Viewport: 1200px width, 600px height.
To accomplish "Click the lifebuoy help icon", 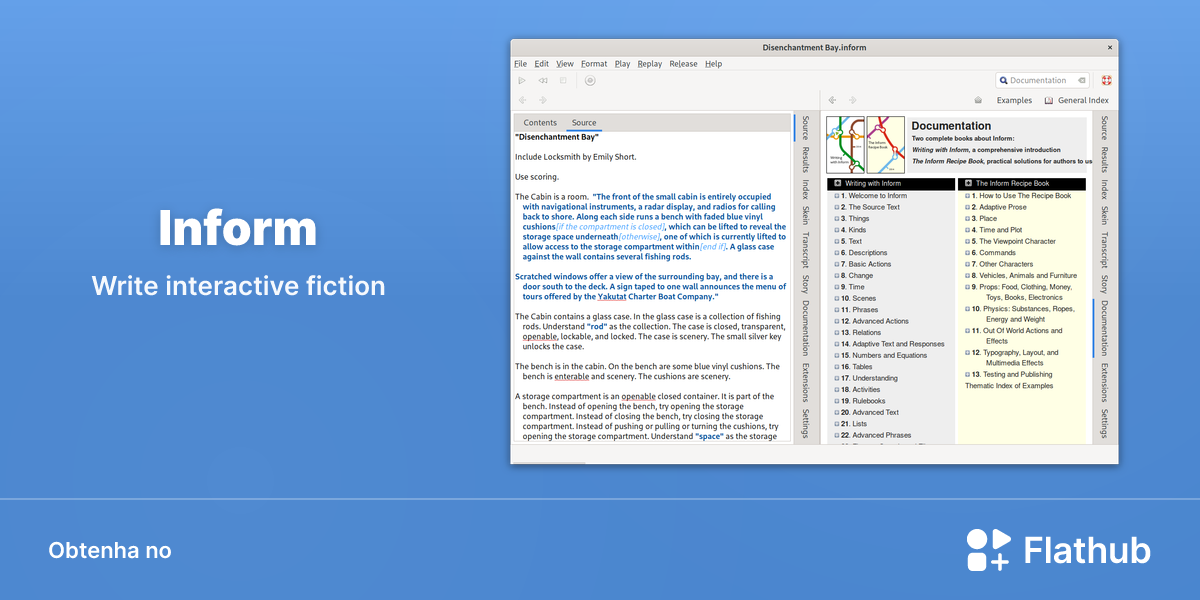I will coord(1107,80).
